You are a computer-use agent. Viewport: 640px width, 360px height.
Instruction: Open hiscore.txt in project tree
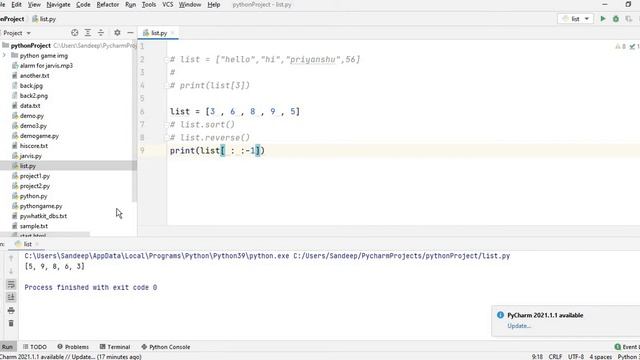(x=33, y=146)
